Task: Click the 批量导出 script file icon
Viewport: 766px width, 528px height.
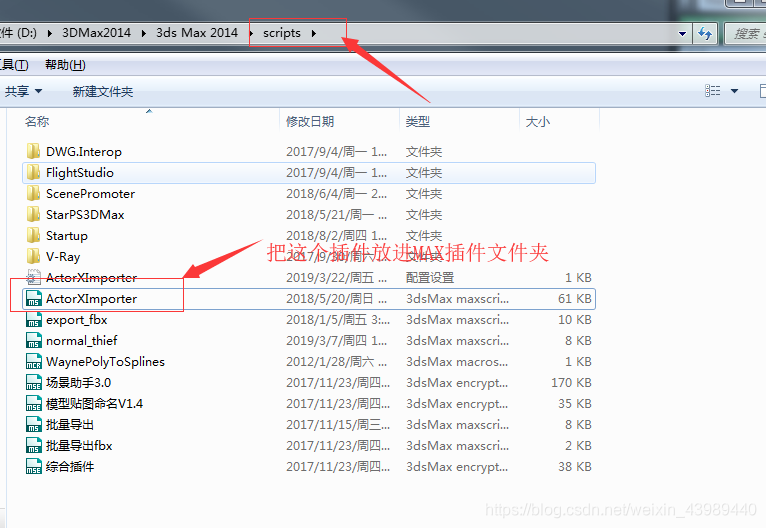Action: 33,424
